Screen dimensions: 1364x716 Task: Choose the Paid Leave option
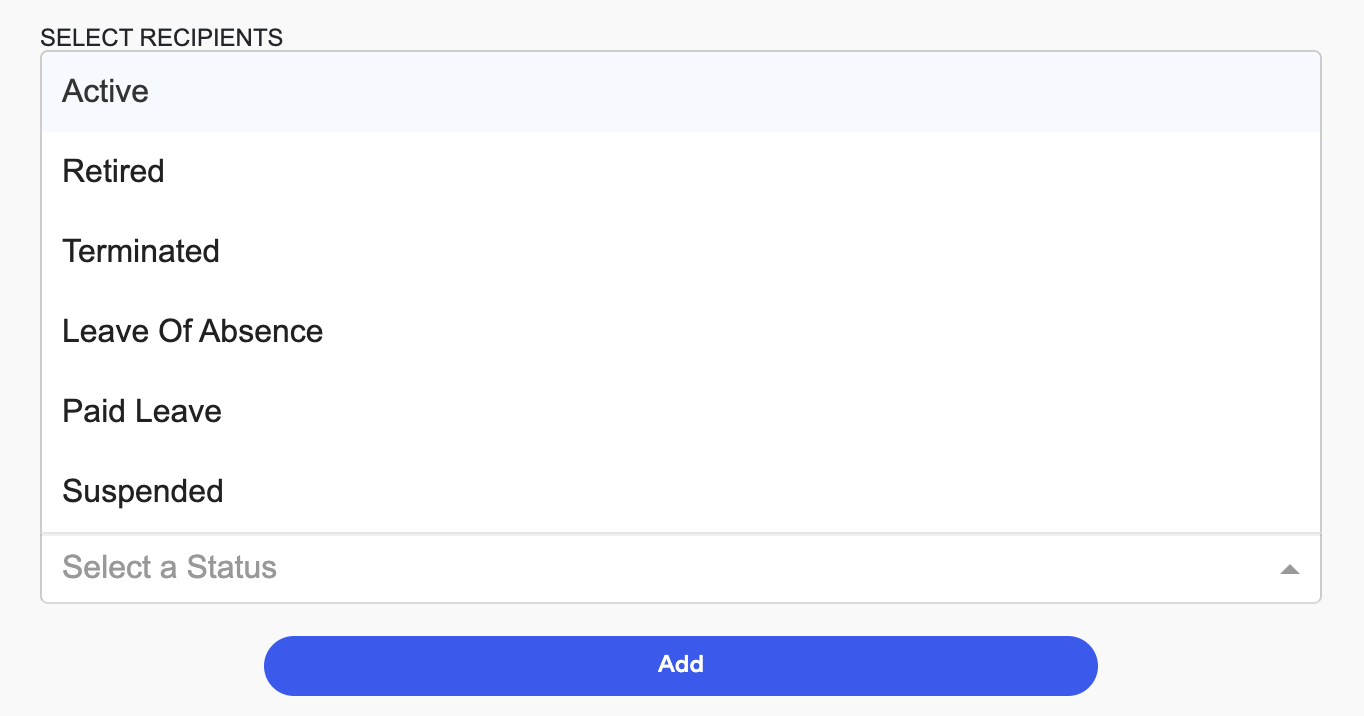[x=142, y=411]
